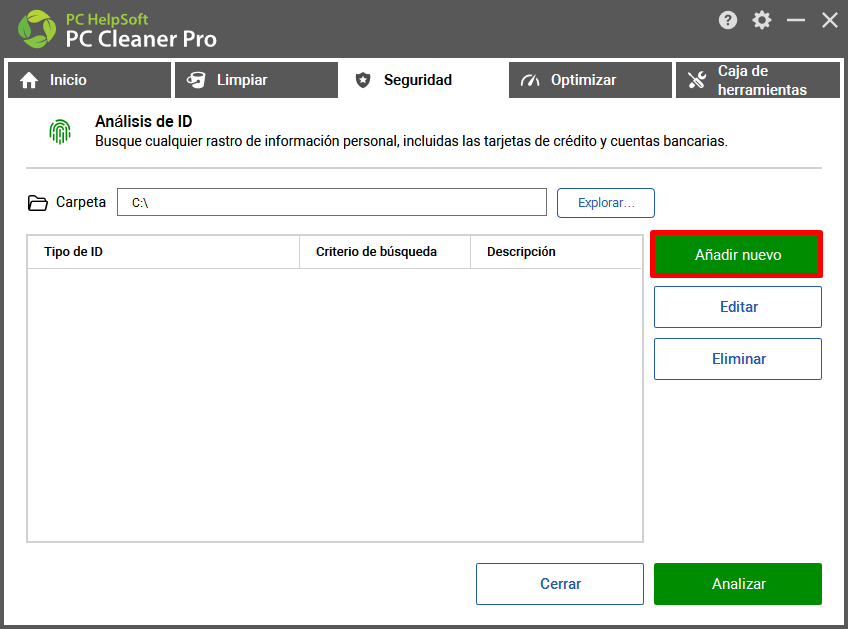Click the green fingerprint icon
The height and width of the screenshot is (629, 848).
pyautogui.click(x=60, y=132)
